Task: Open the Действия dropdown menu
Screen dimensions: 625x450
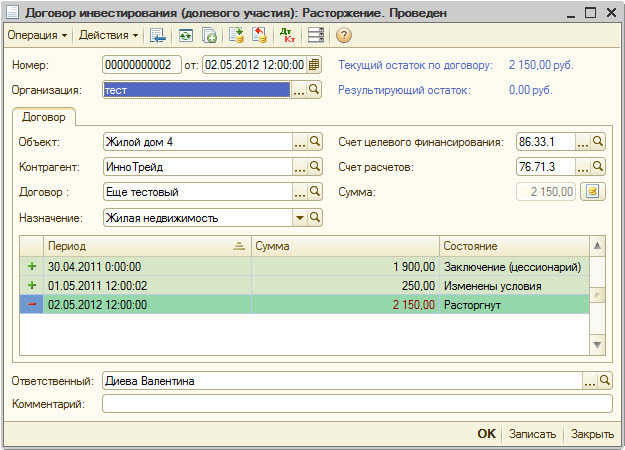Action: point(108,35)
